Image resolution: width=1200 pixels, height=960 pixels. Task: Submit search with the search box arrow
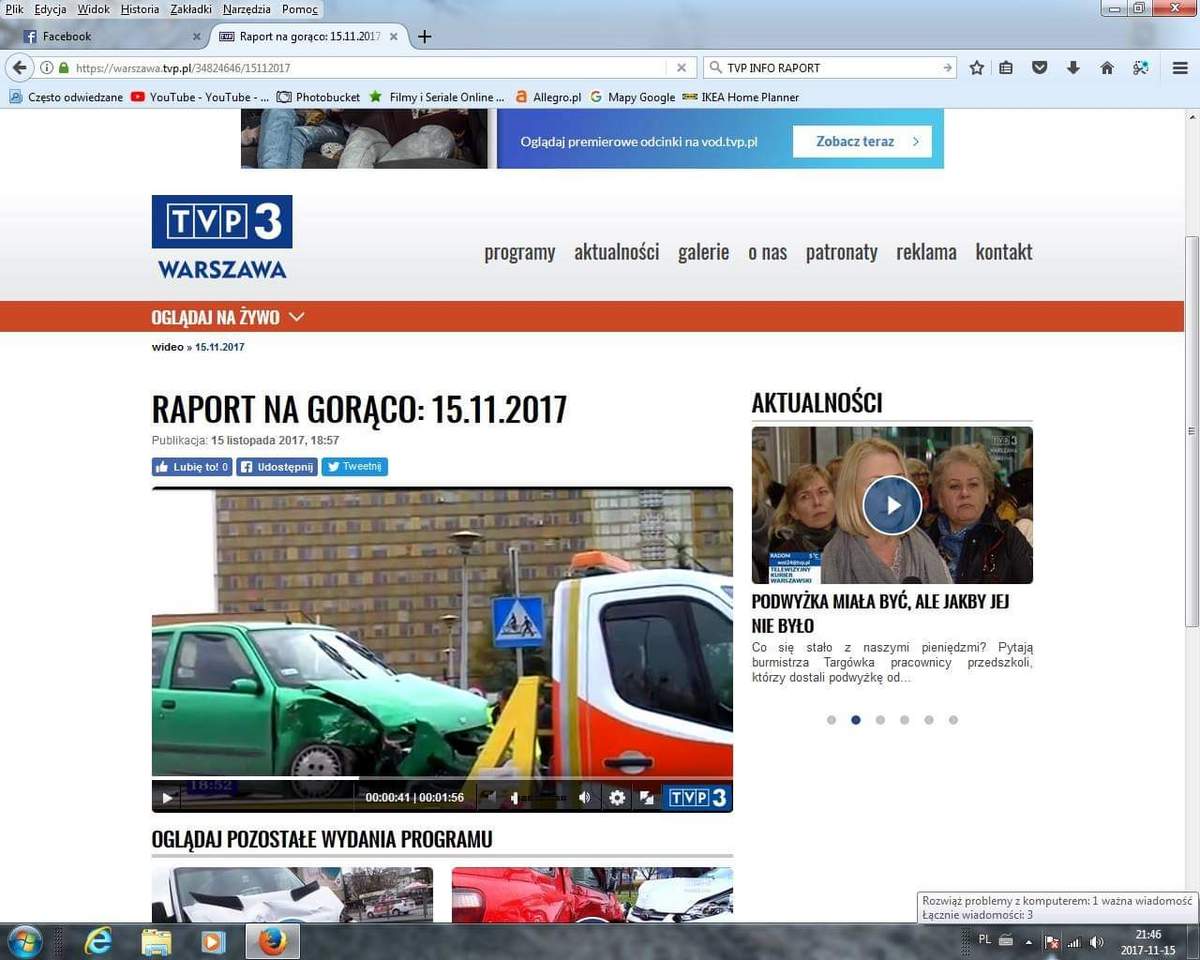coord(947,68)
